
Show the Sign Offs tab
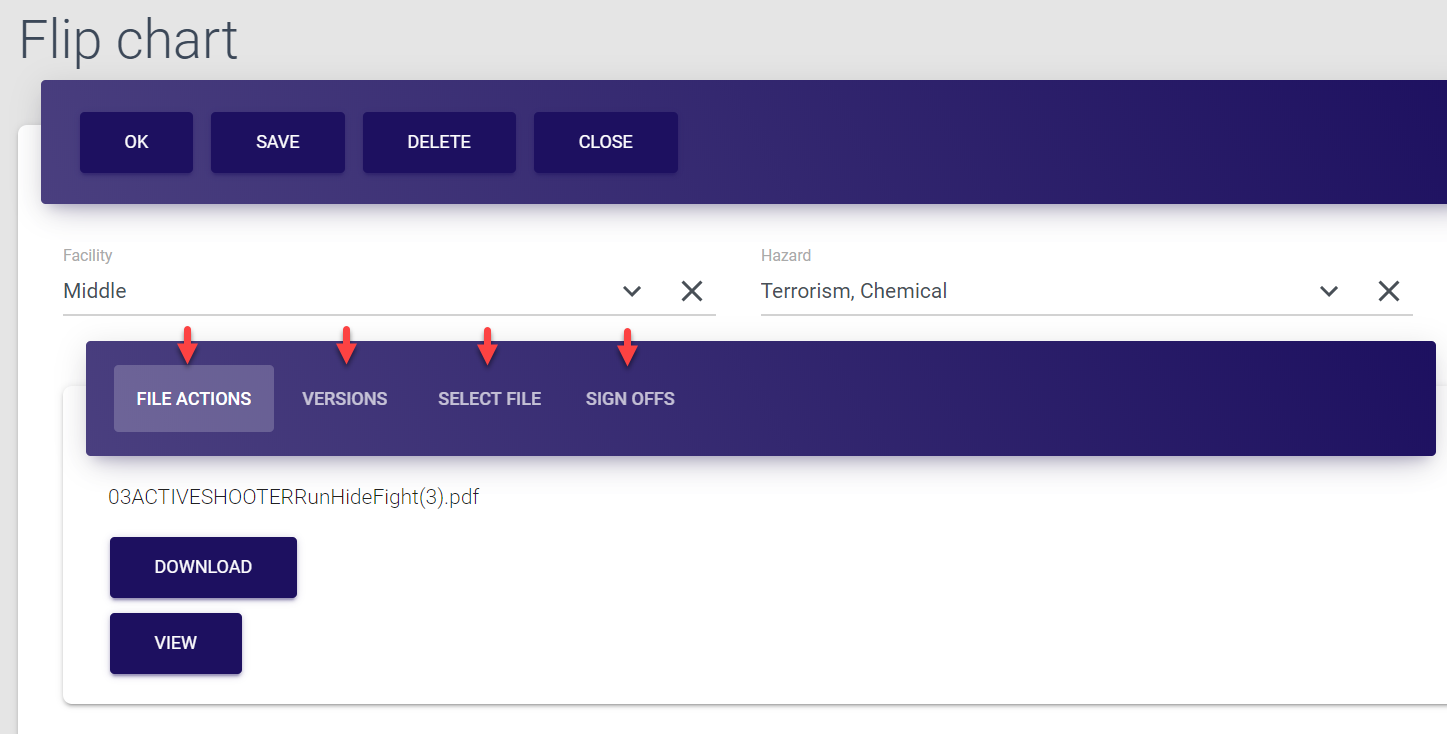pyautogui.click(x=630, y=399)
